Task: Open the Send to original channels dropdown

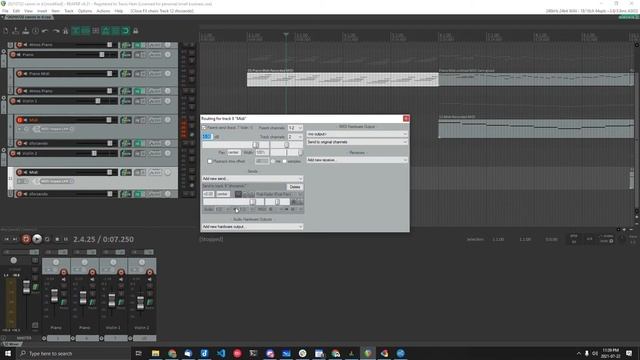Action: click(357, 142)
